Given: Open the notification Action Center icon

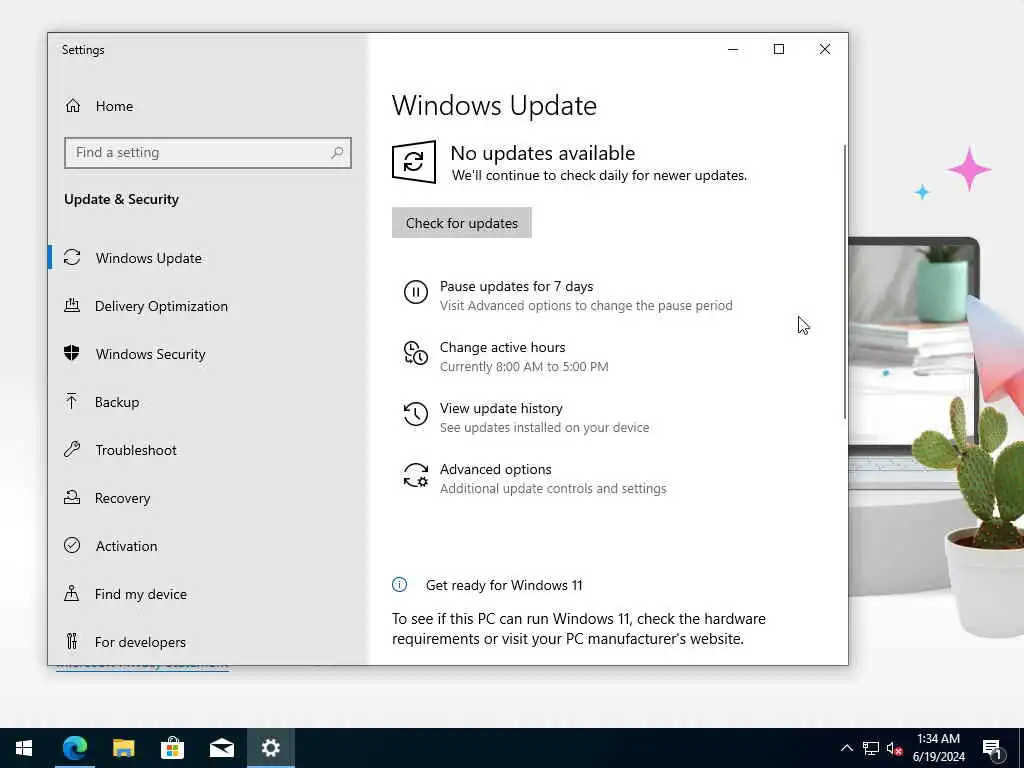Looking at the screenshot, I should 992,750.
